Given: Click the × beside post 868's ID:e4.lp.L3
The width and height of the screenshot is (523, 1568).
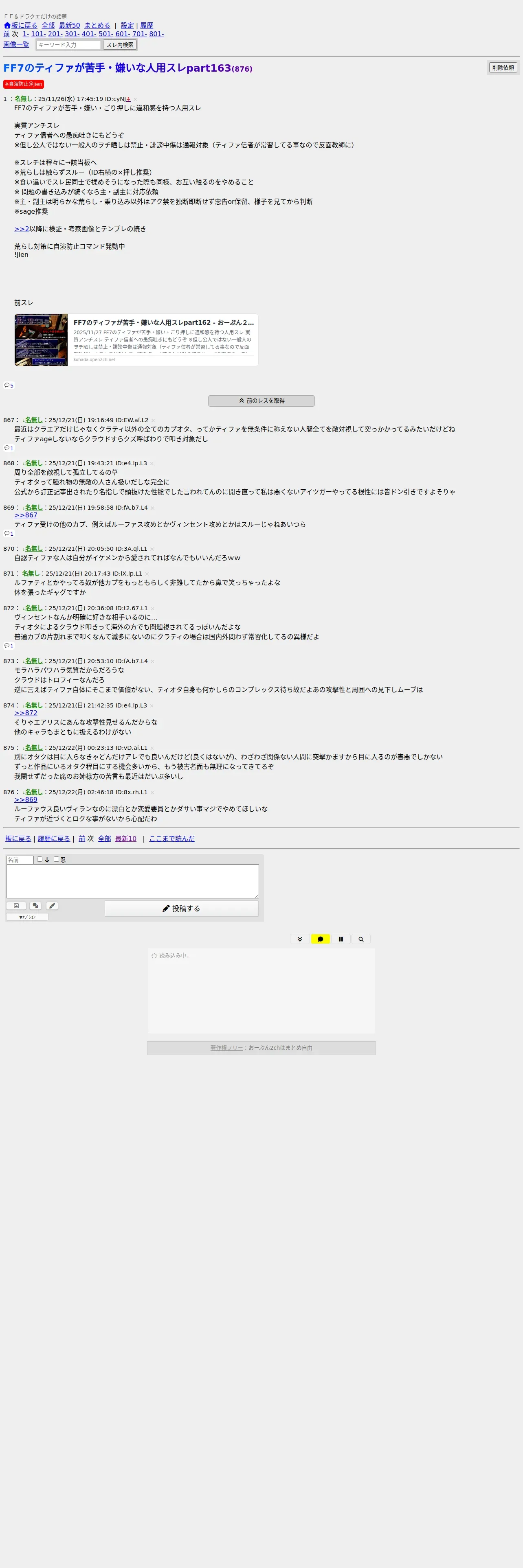Looking at the screenshot, I should pos(152,463).
